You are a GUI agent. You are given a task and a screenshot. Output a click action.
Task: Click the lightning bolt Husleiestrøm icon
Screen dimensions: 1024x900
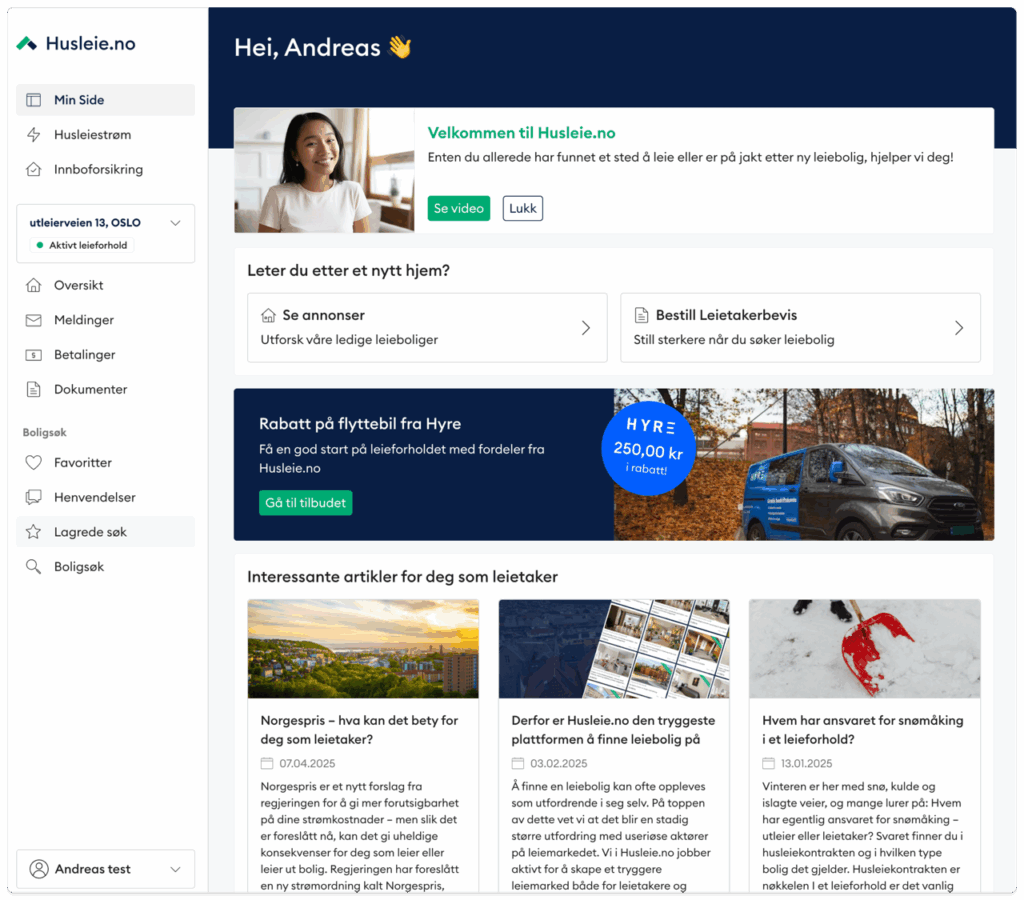point(34,135)
